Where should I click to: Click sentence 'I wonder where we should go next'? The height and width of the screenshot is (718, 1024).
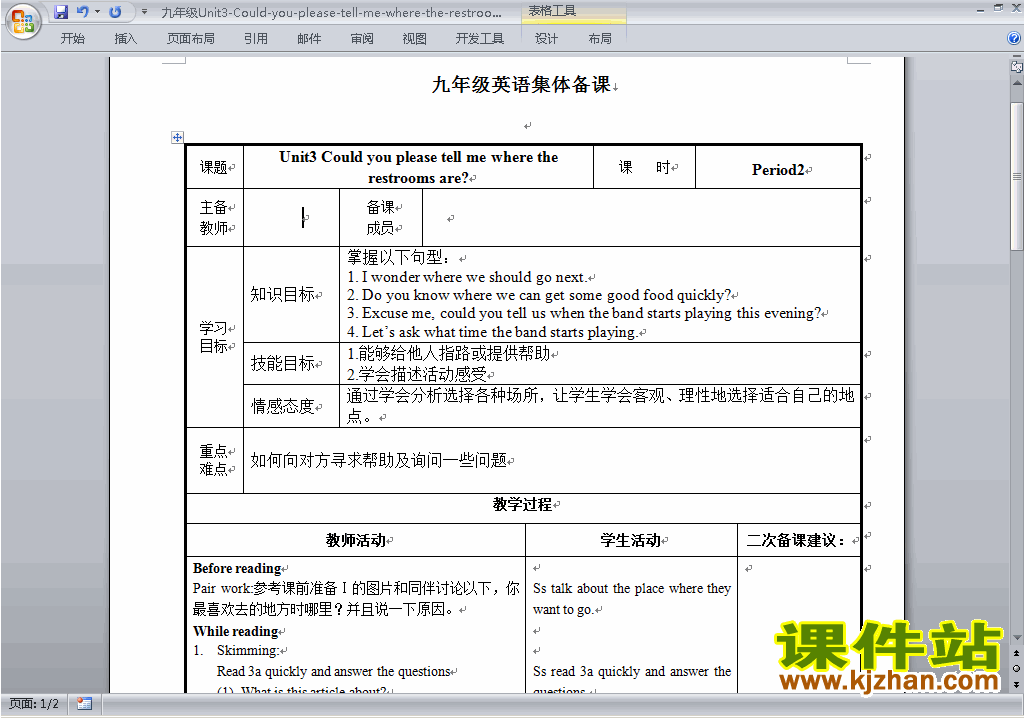pyautogui.click(x=466, y=277)
